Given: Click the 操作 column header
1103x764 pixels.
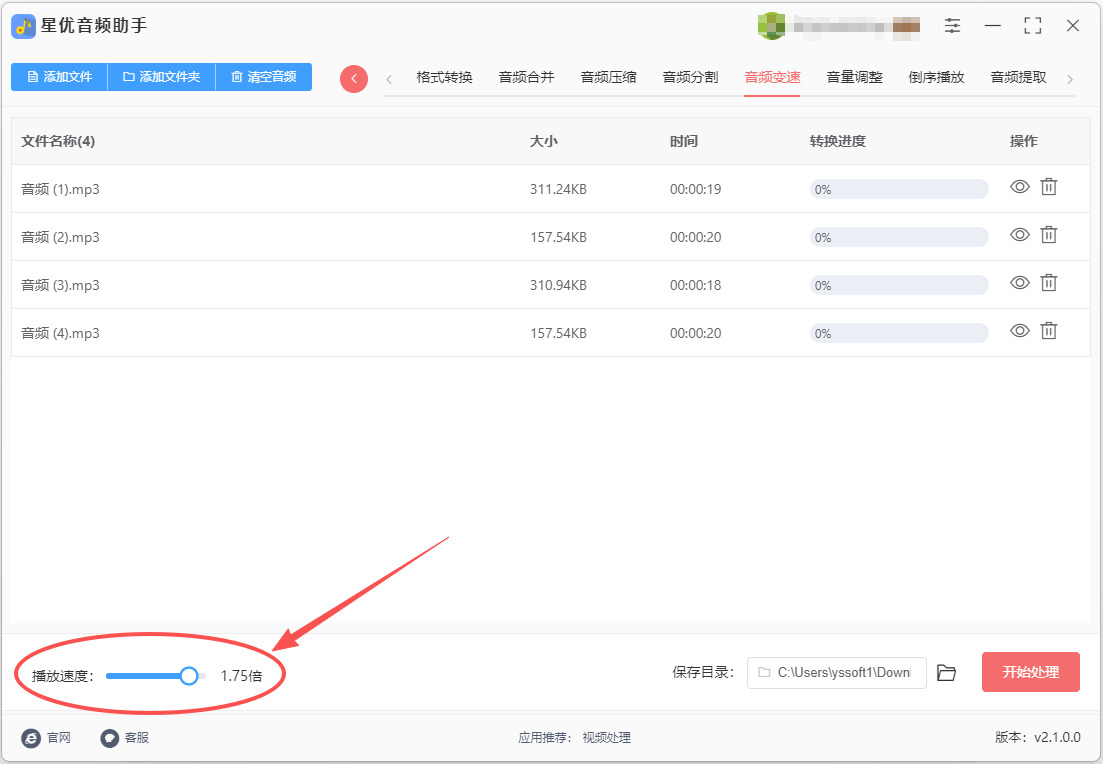Looking at the screenshot, I should (x=1024, y=141).
